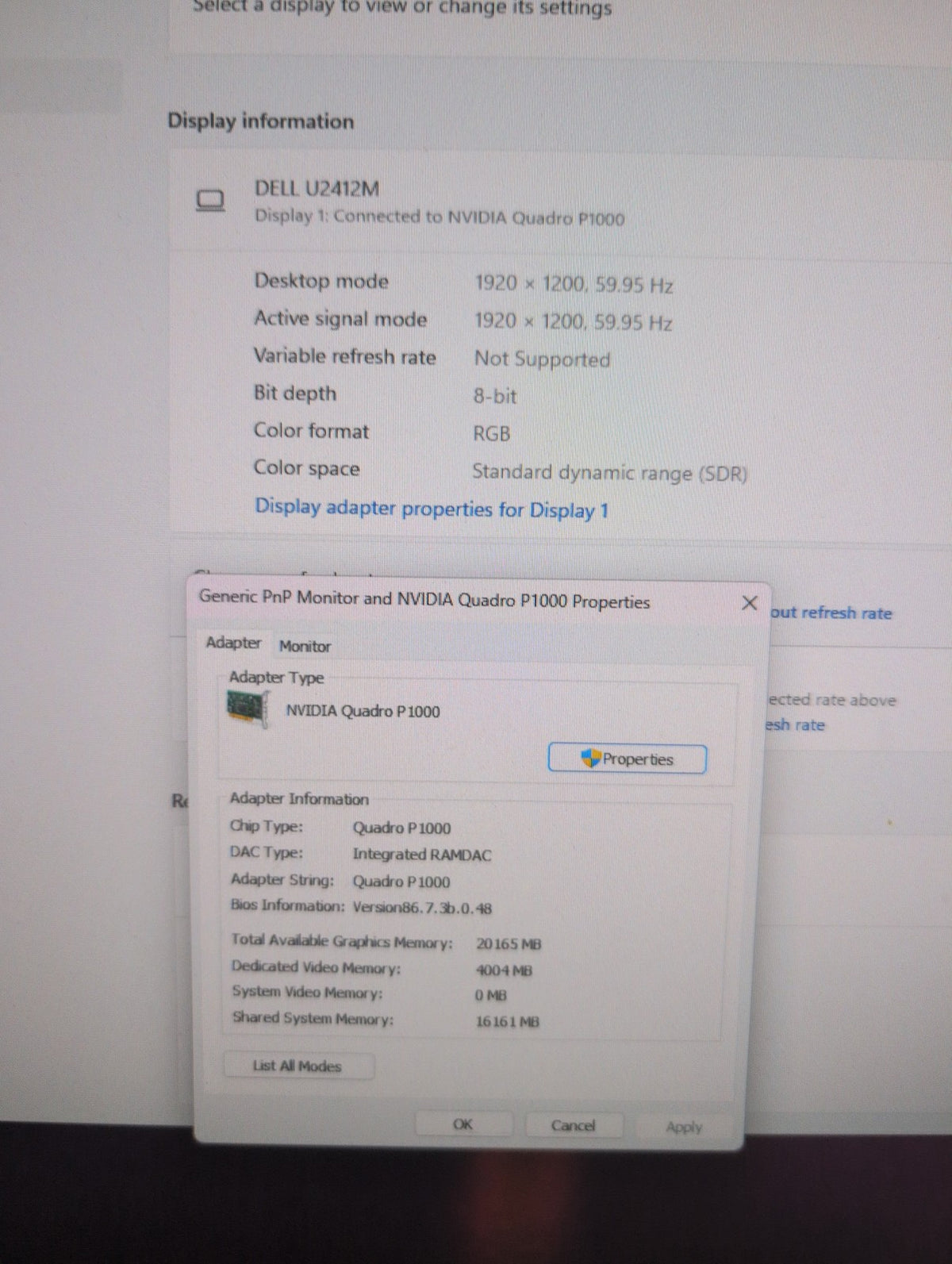Confirm the dialog with OK
Screen dimensions: 952x1264
(x=463, y=1124)
